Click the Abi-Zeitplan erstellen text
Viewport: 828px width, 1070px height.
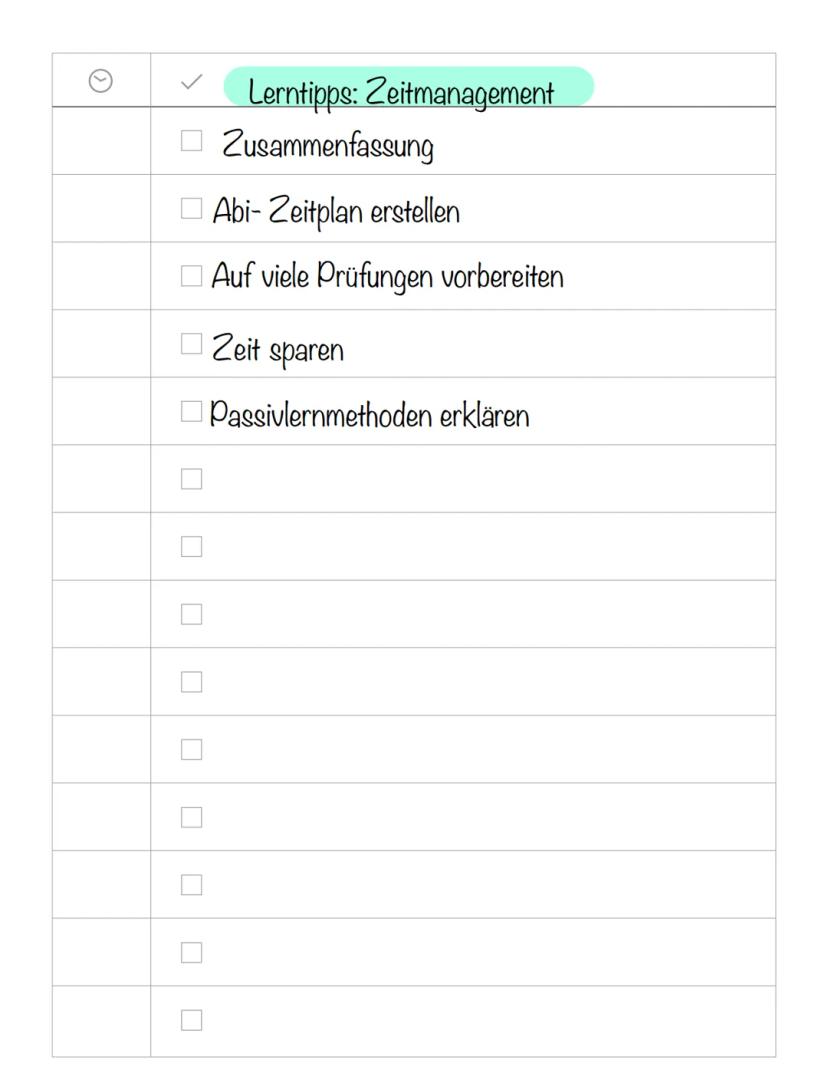336,212
